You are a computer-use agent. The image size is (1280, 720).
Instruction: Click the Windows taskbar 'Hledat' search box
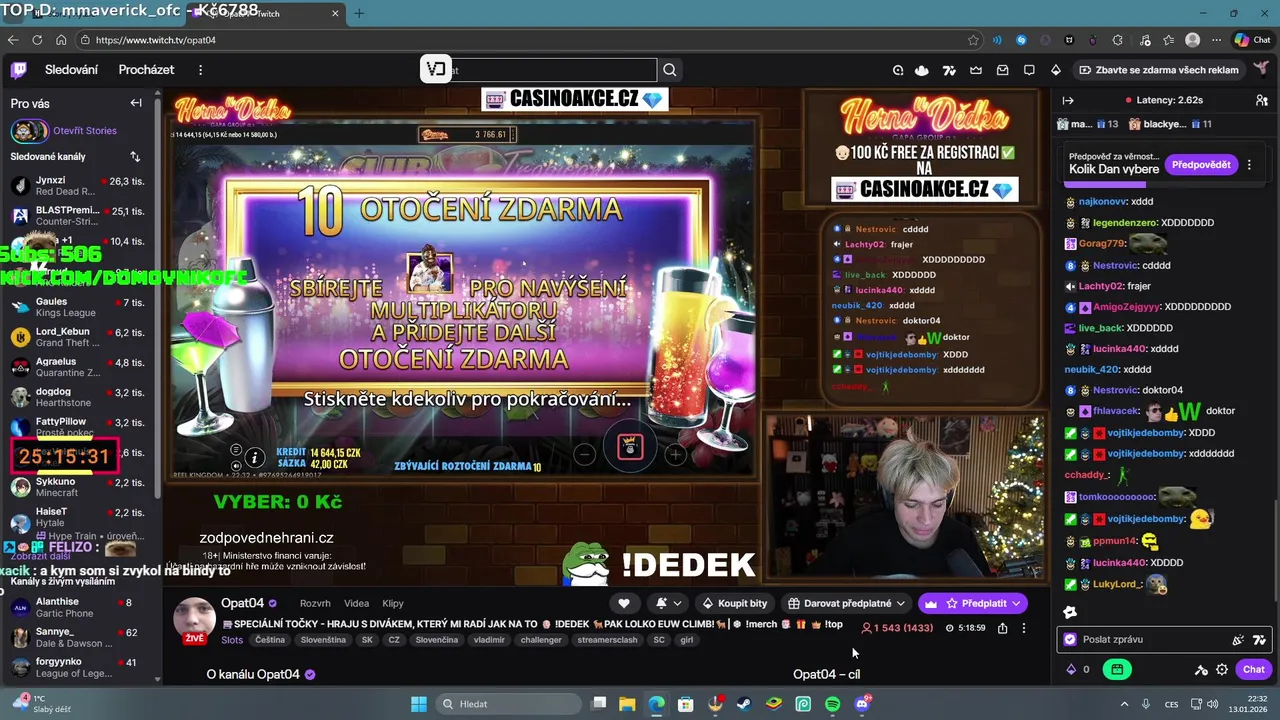point(507,704)
